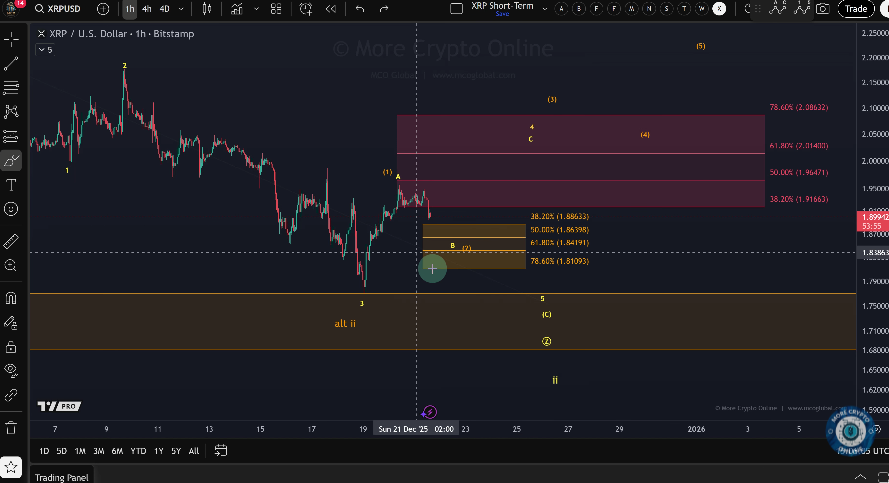Select watchlist circle W

pos(702,9)
